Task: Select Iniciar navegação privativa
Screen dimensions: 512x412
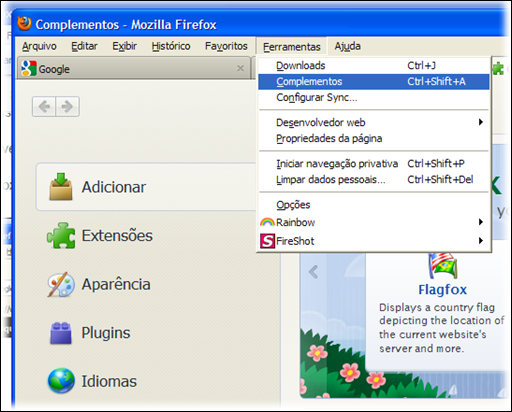Action: point(374,164)
